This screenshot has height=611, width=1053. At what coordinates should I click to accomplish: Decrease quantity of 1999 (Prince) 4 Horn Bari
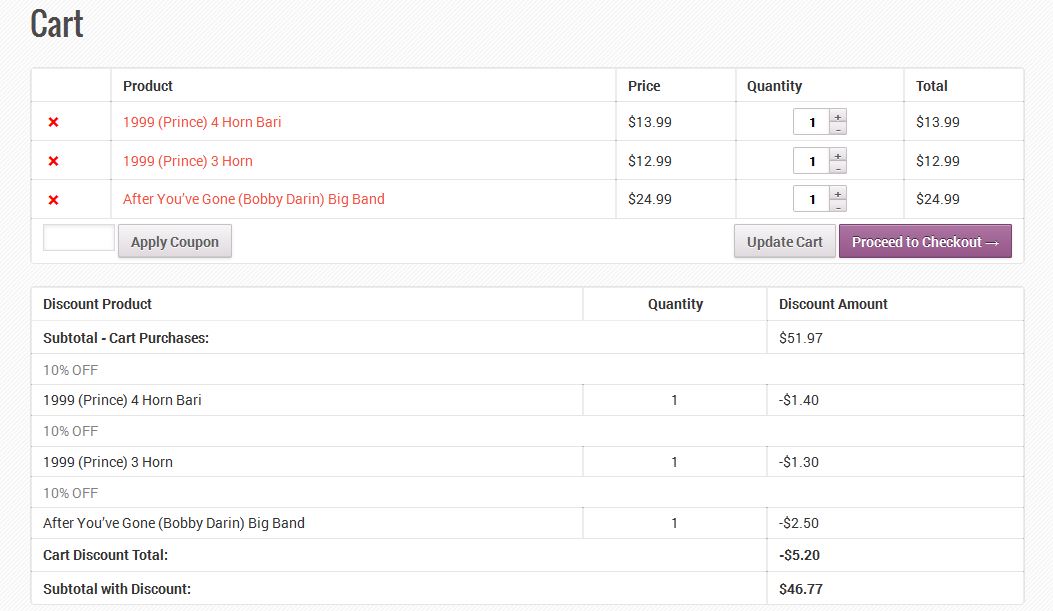pyautogui.click(x=837, y=128)
